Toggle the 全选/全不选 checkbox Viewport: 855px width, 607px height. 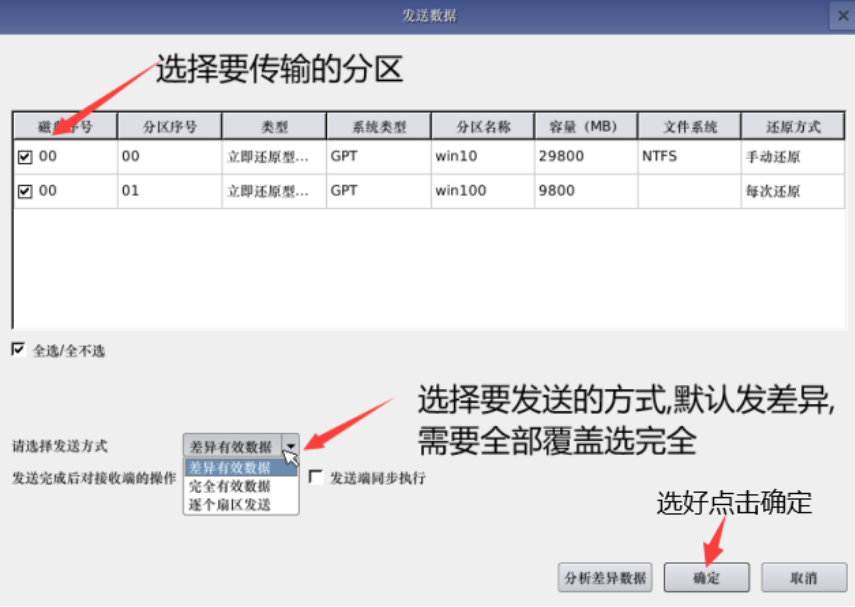point(18,350)
